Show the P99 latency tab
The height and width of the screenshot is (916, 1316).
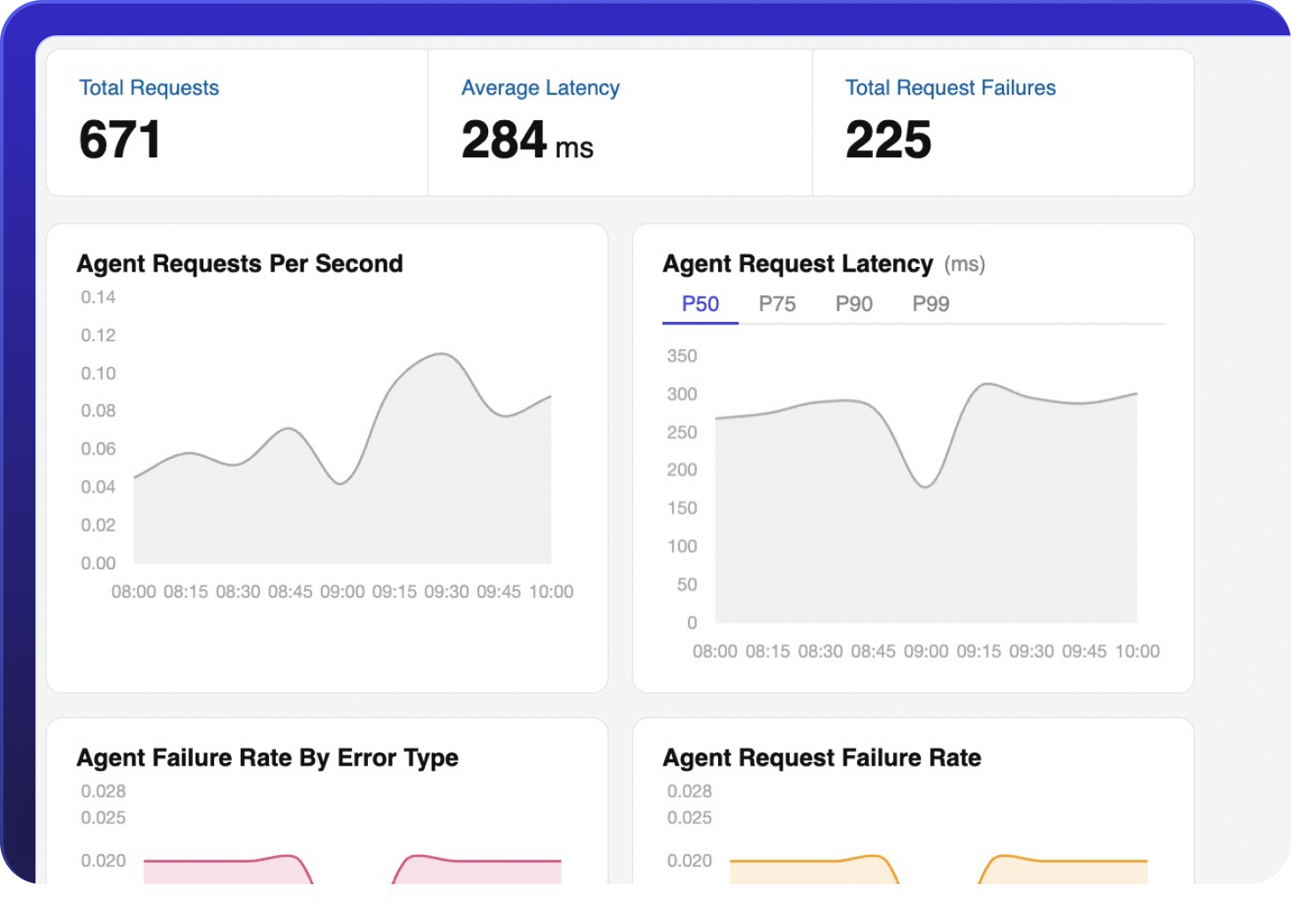(x=931, y=304)
